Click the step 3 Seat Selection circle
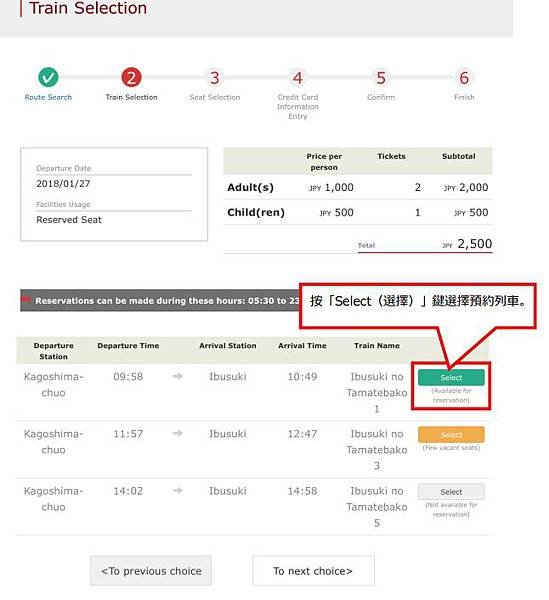Image resolution: width=549 pixels, height=600 pixels. coord(215,78)
